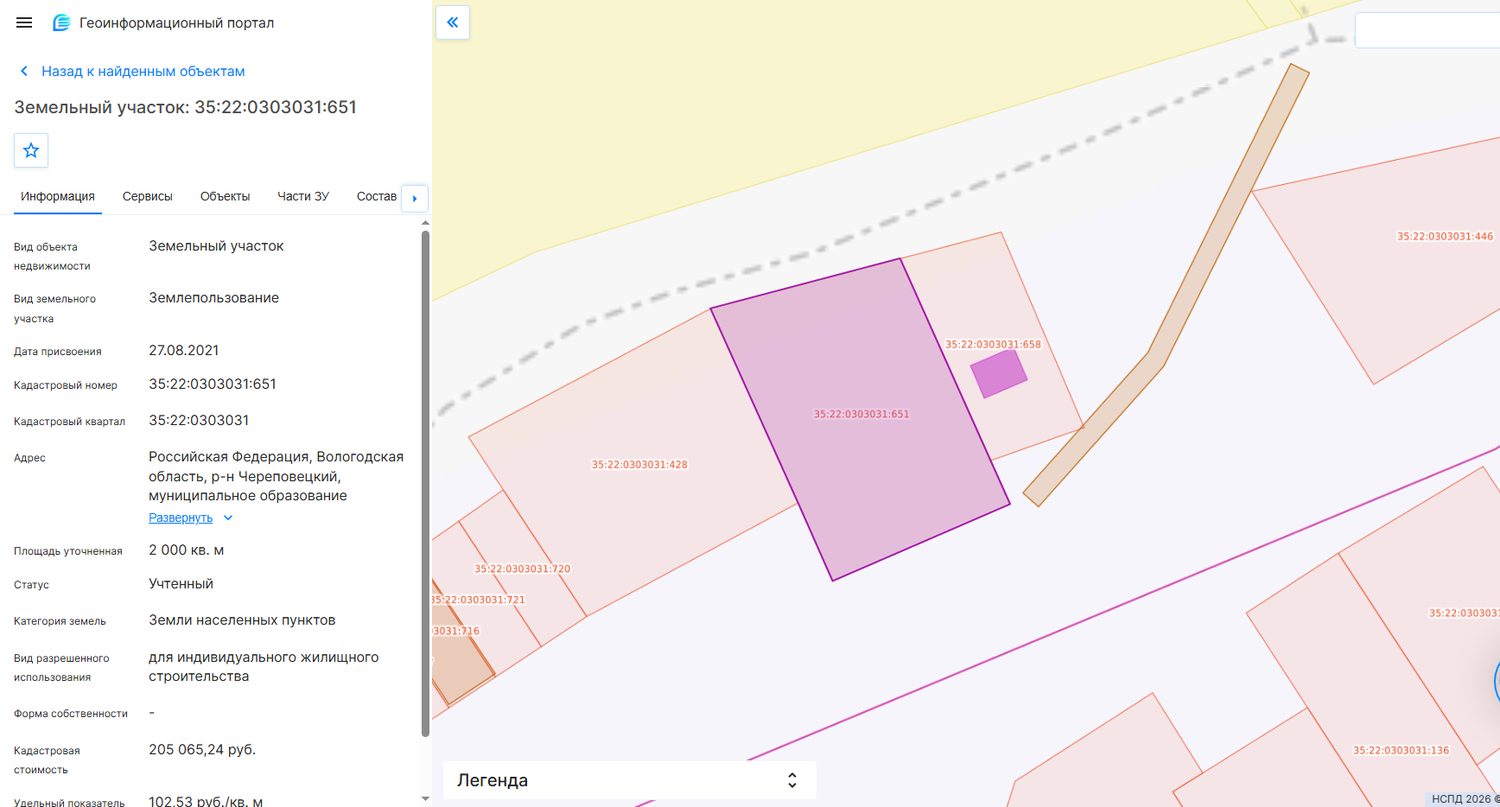Click the cadastral cost 205 065,24 руб.
Viewport: 1500px width, 807px height.
[202, 749]
